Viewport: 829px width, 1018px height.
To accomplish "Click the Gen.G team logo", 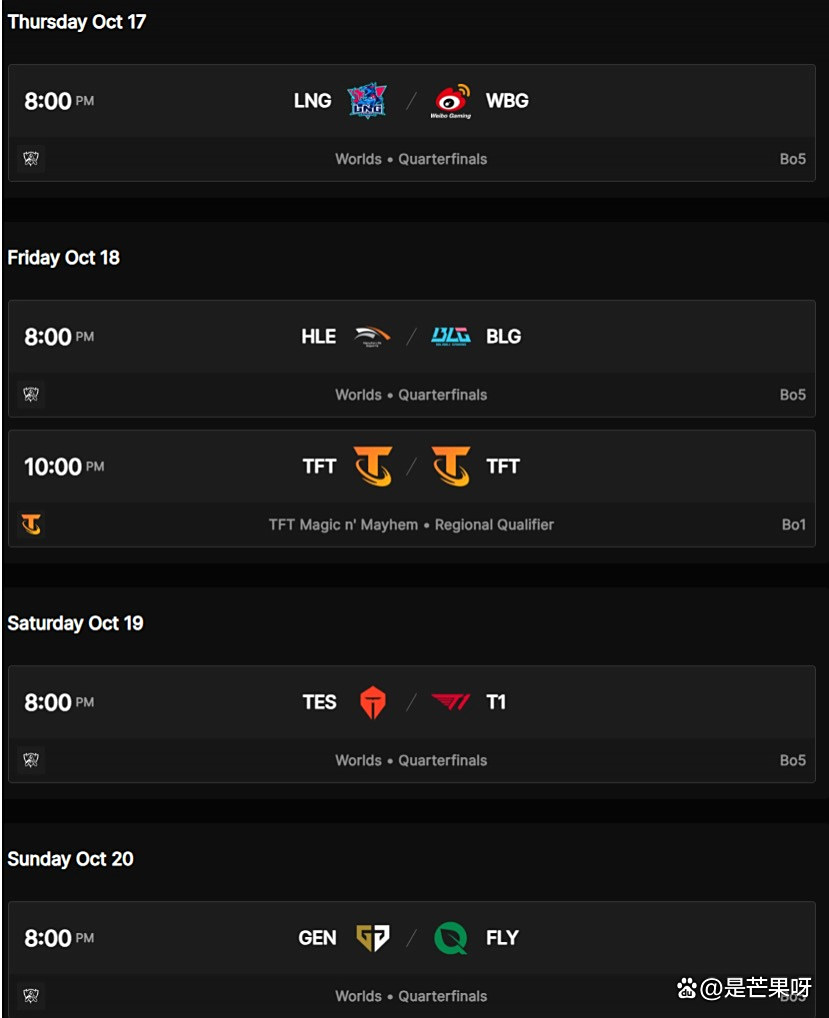I will coord(372,938).
